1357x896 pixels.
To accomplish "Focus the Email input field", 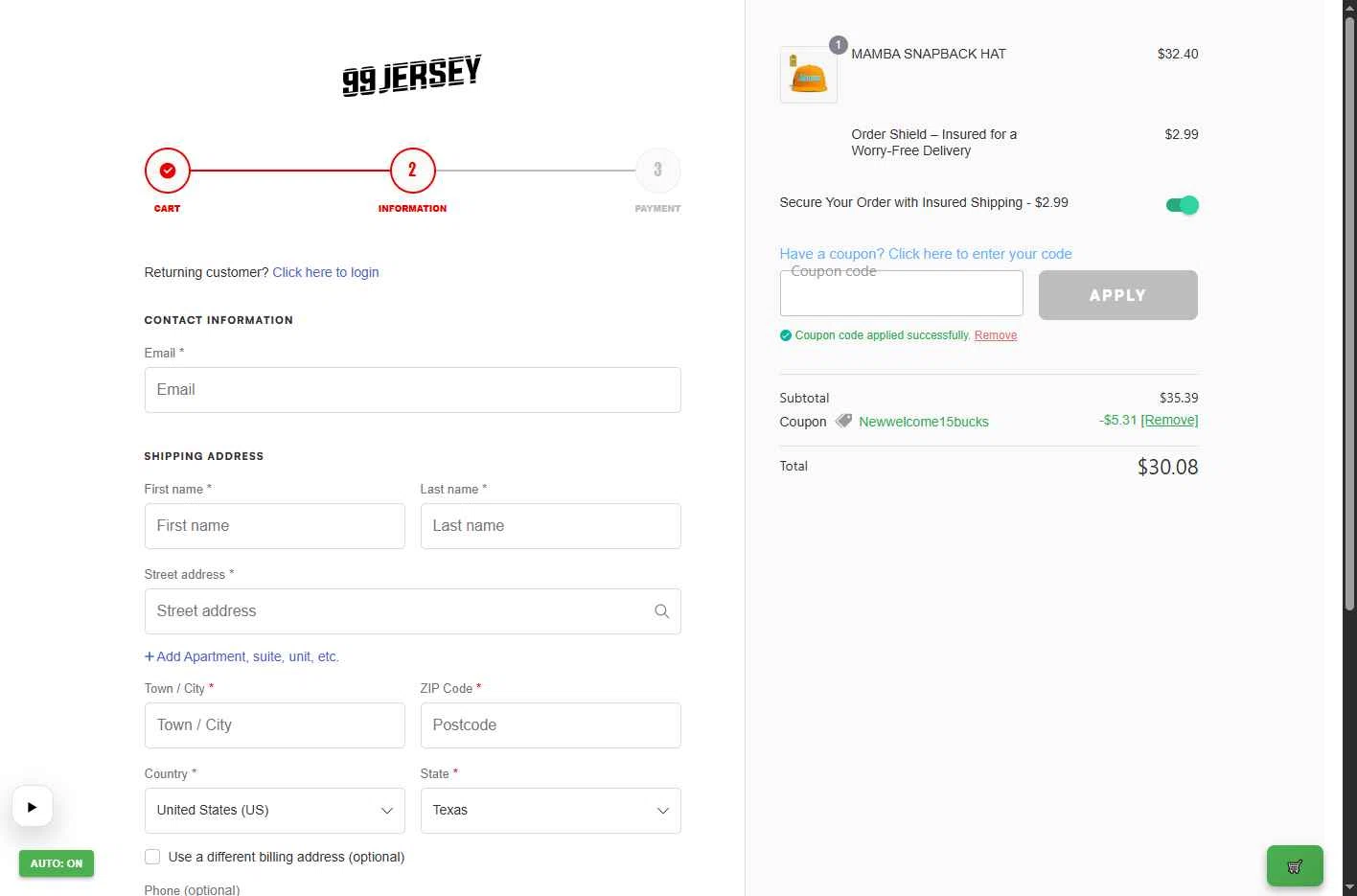I will tap(413, 390).
